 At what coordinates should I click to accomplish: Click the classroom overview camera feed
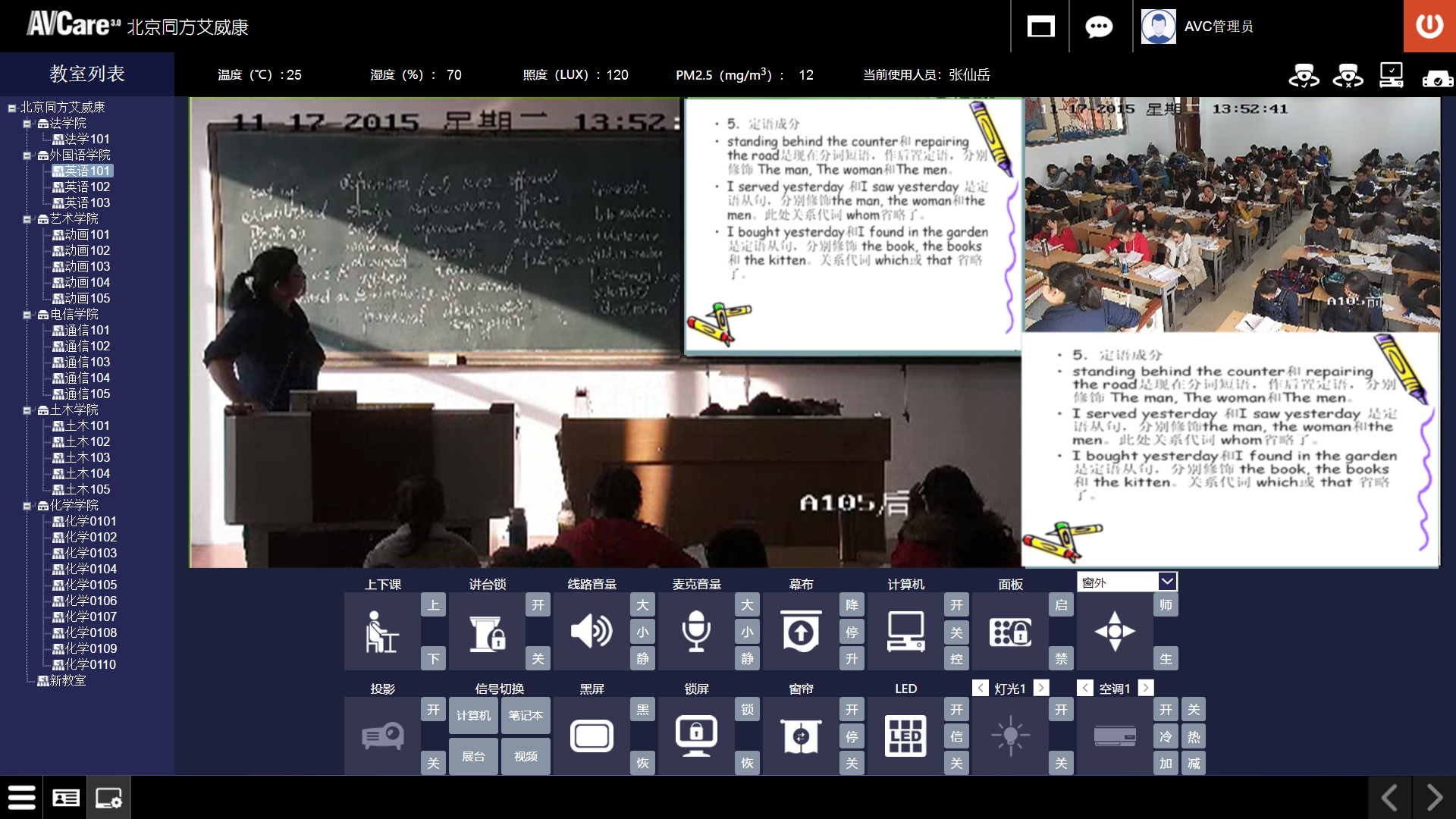tap(1232, 215)
